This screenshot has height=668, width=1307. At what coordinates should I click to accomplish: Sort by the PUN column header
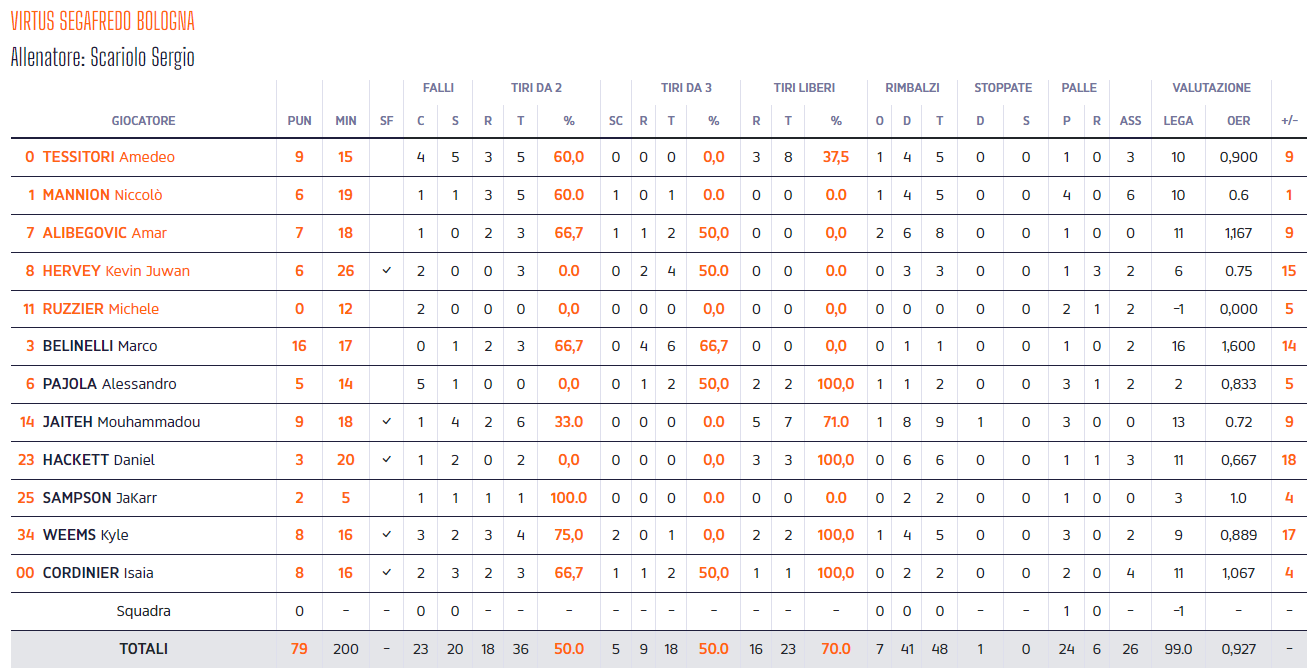tap(299, 121)
